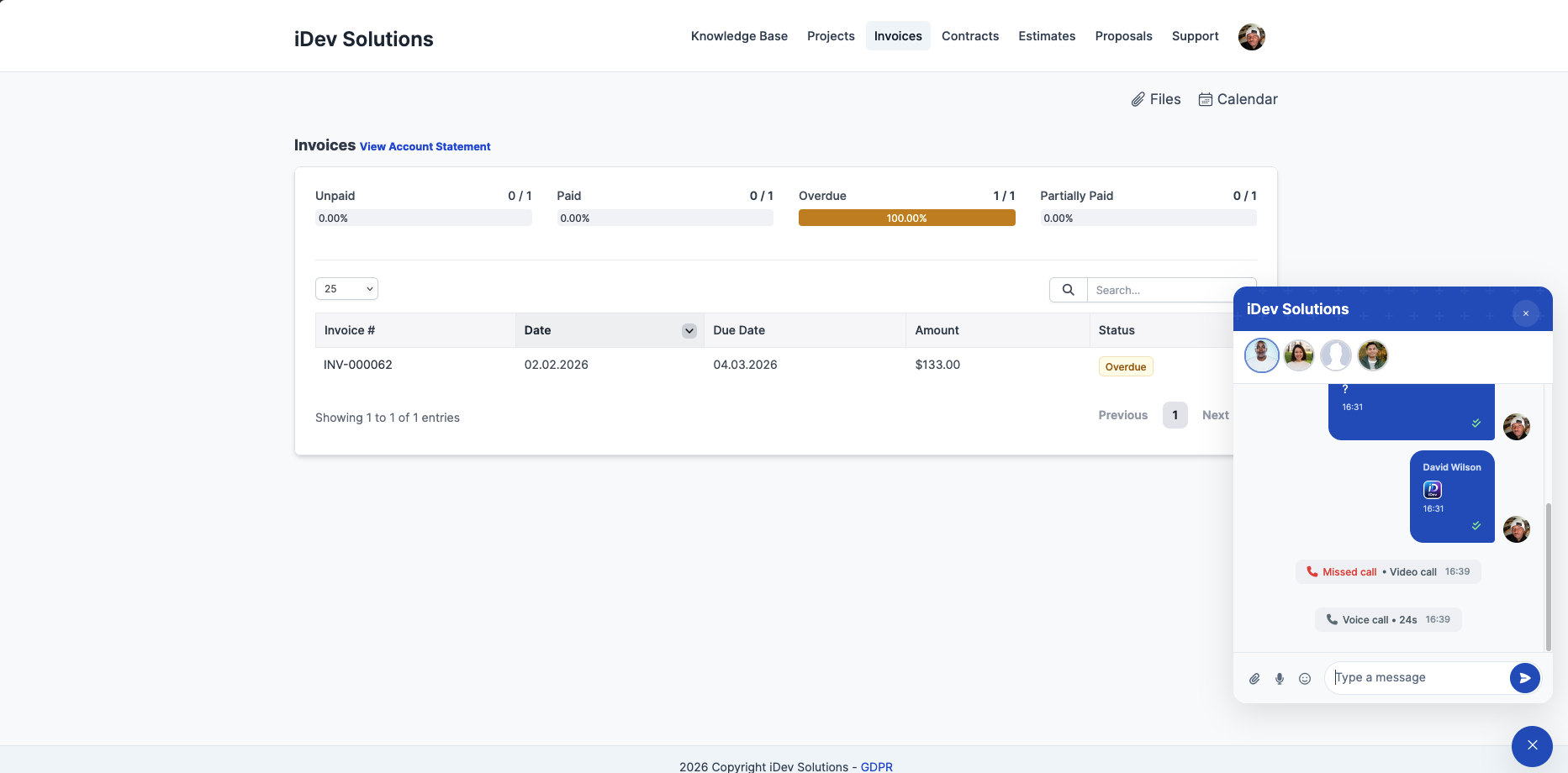Go to Proposals
This screenshot has height=773, width=1568.
coord(1123,36)
